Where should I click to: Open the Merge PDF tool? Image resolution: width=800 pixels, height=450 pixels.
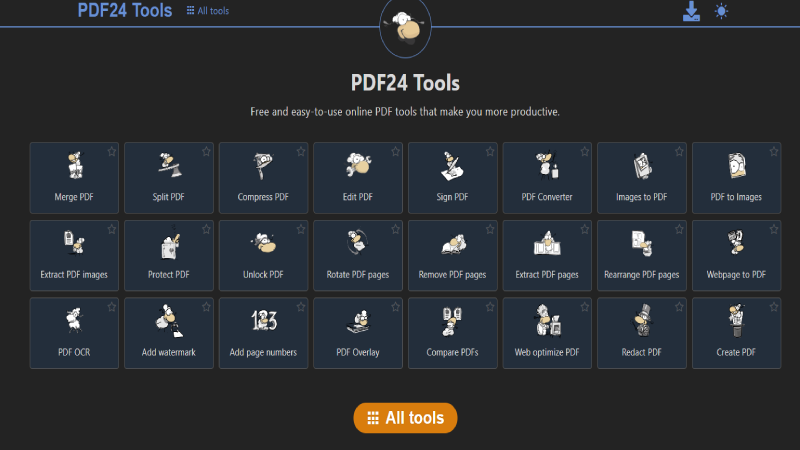point(74,178)
